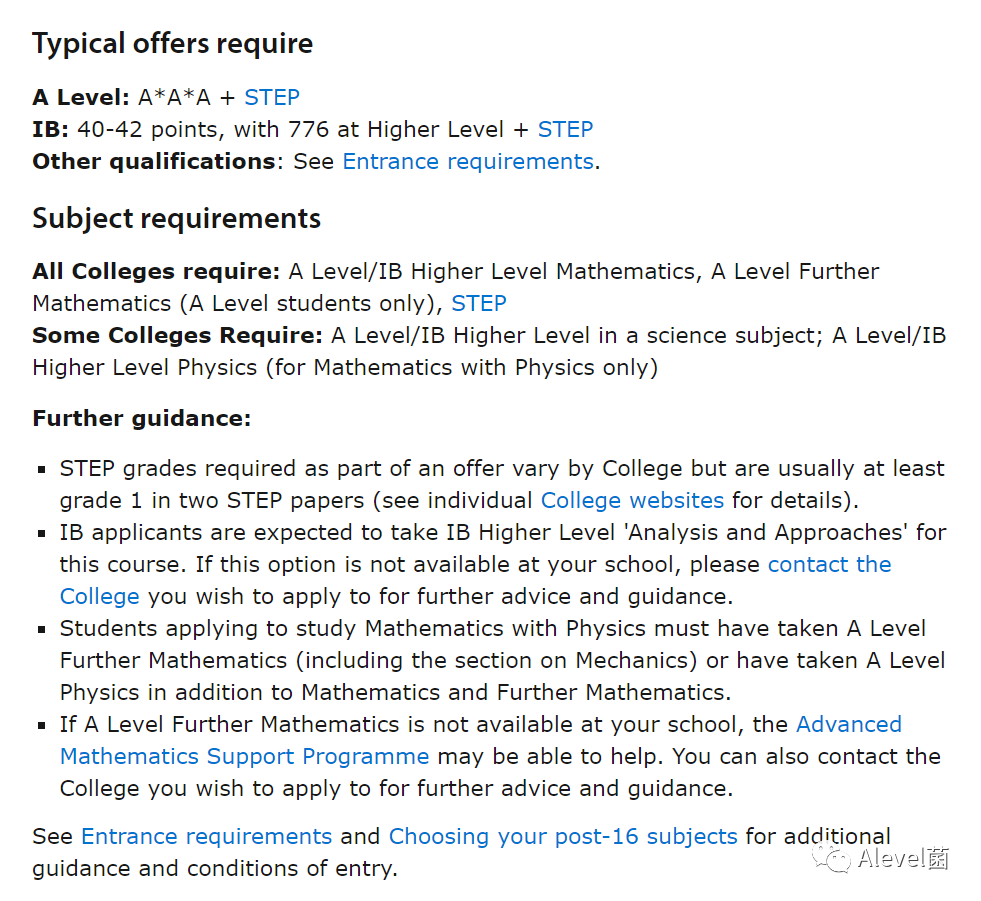Click the bullet before Students applying text

coord(42,629)
